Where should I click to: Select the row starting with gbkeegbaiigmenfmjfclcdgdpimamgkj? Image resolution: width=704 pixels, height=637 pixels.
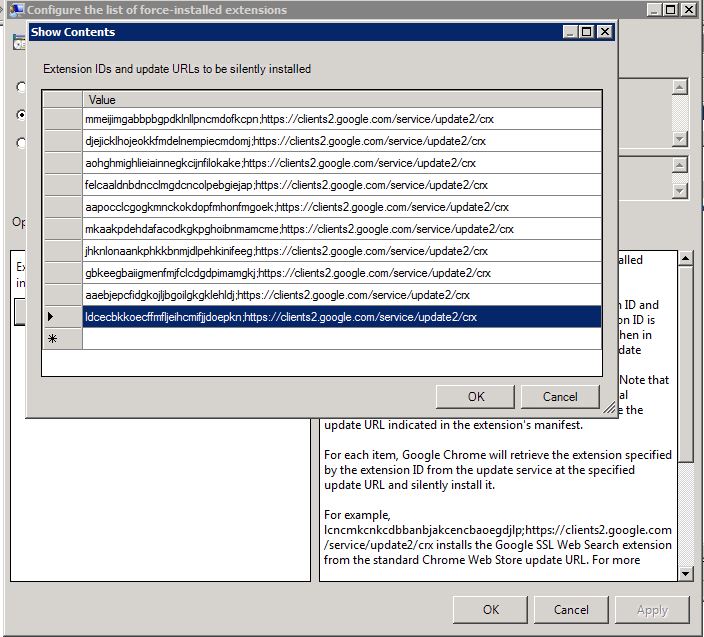pos(342,273)
